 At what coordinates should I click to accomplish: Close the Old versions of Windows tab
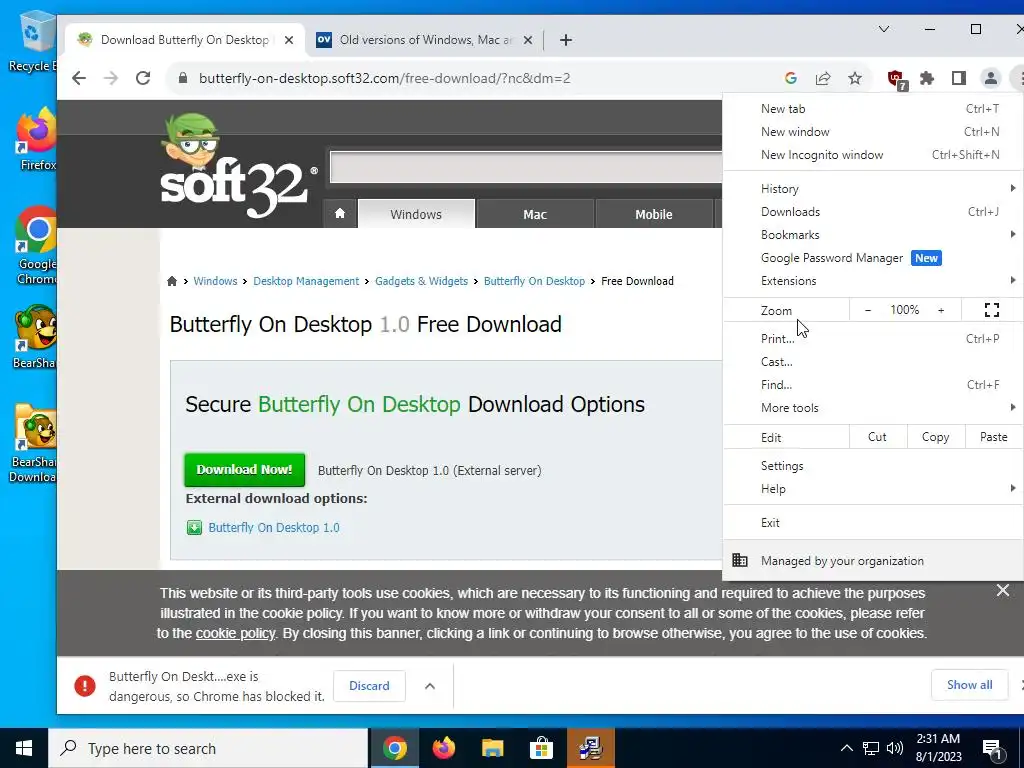[528, 40]
